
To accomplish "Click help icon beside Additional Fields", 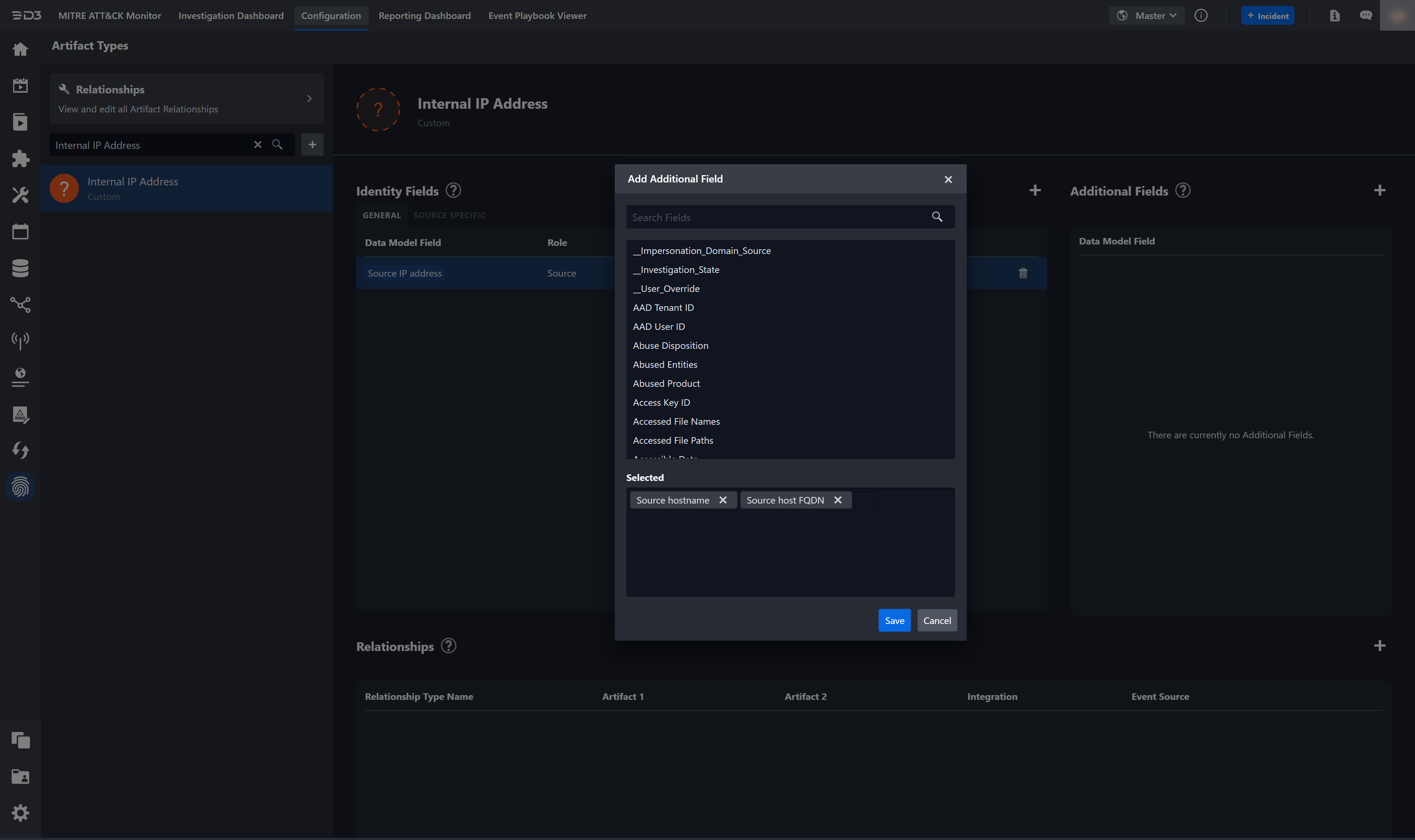I will click(1182, 190).
